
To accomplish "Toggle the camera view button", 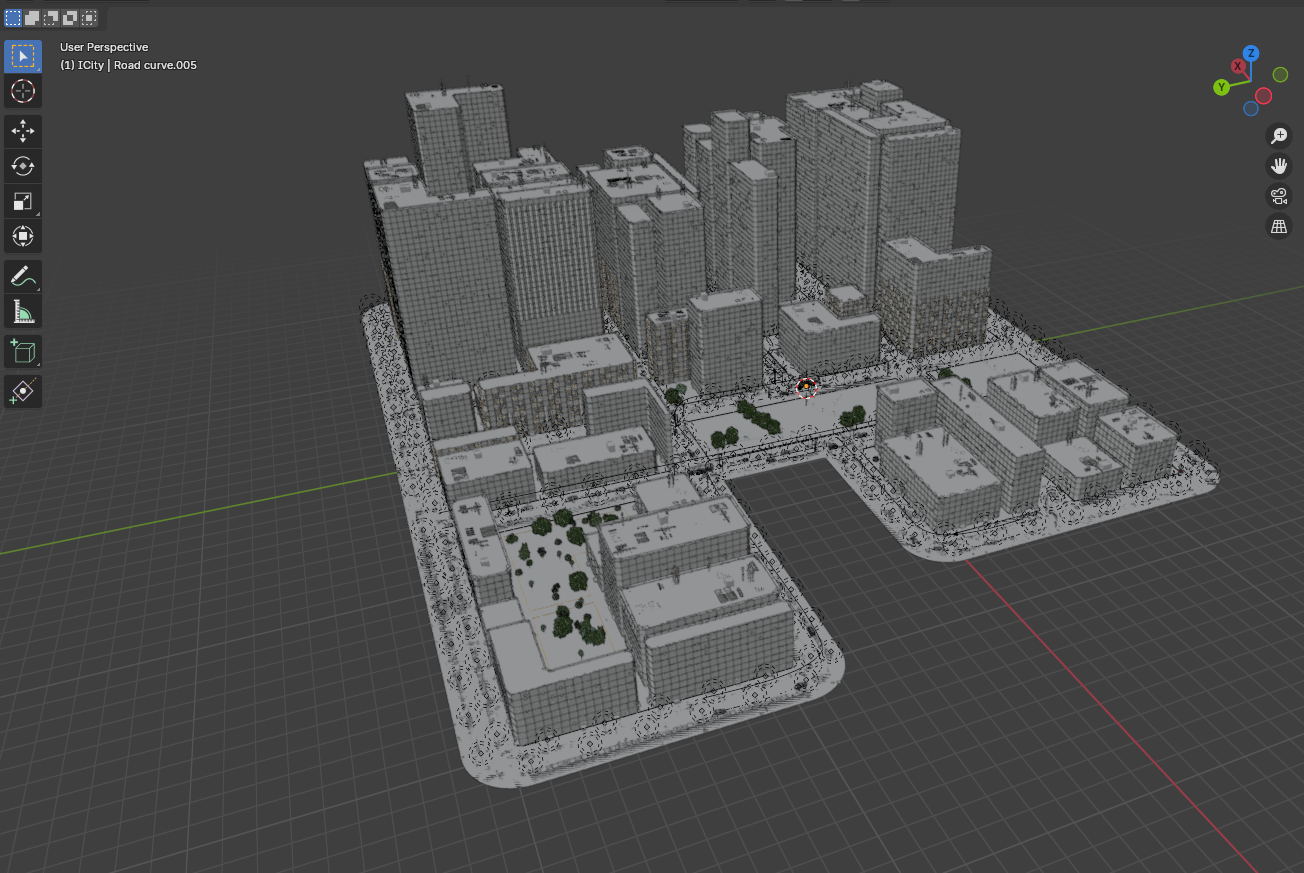I will point(1279,196).
